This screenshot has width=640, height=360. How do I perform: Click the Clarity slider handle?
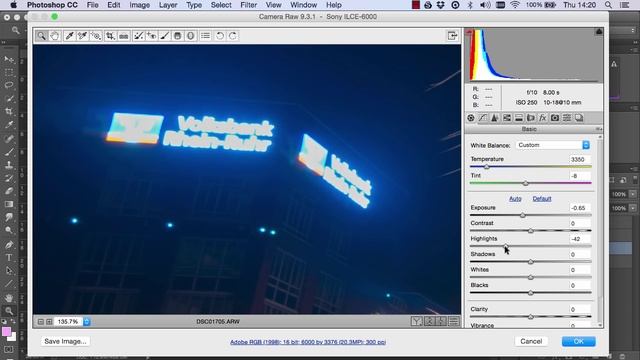531,317
